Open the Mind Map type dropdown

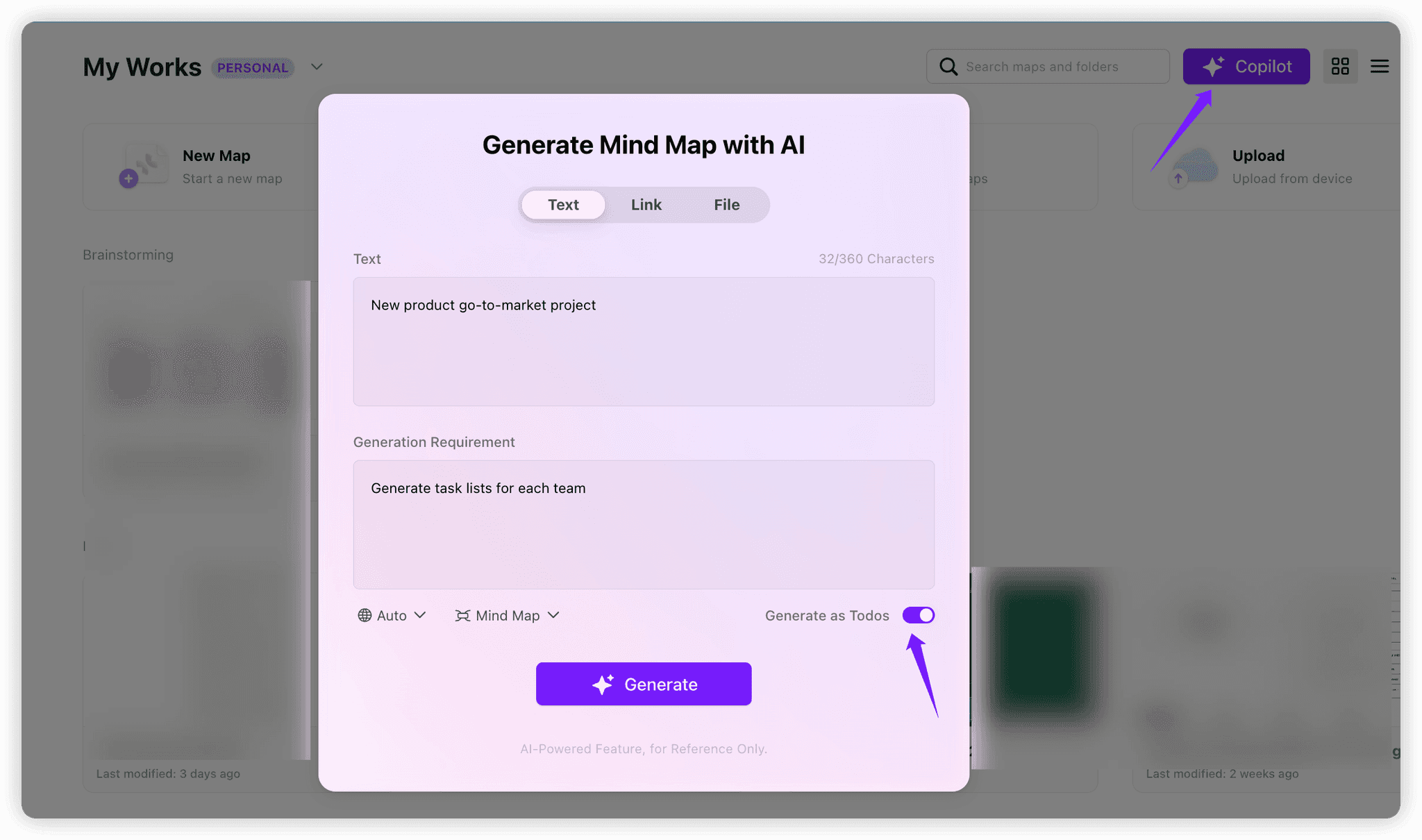pos(508,615)
